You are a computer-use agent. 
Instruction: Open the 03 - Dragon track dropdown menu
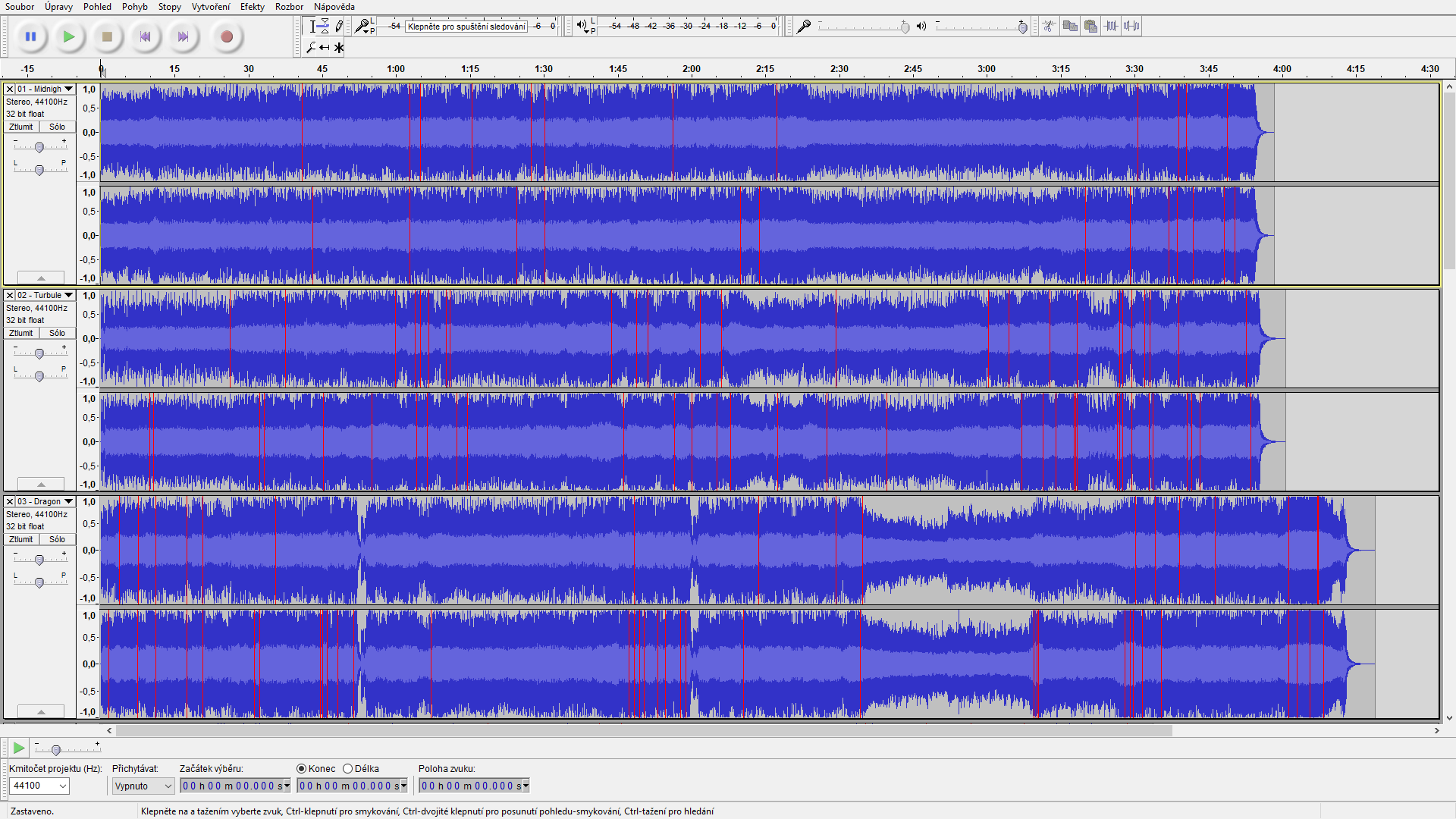point(68,501)
